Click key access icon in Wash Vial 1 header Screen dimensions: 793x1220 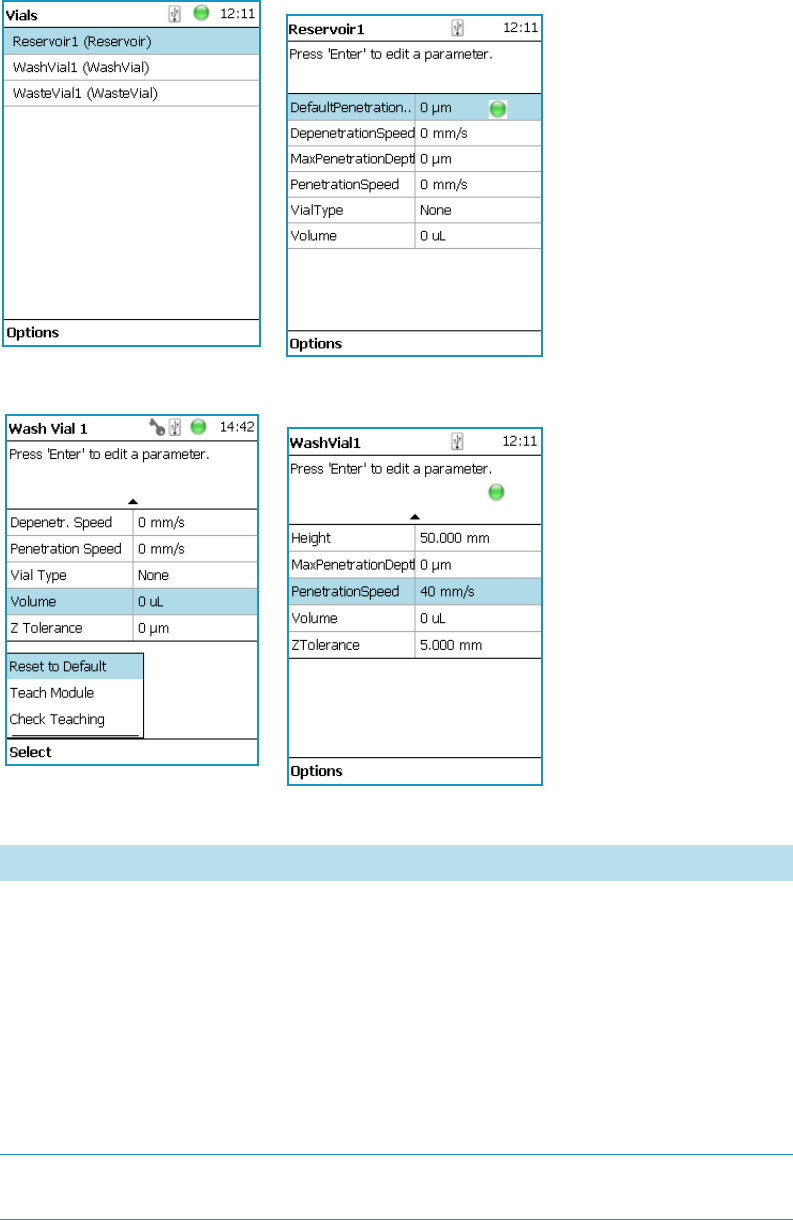click(156, 427)
